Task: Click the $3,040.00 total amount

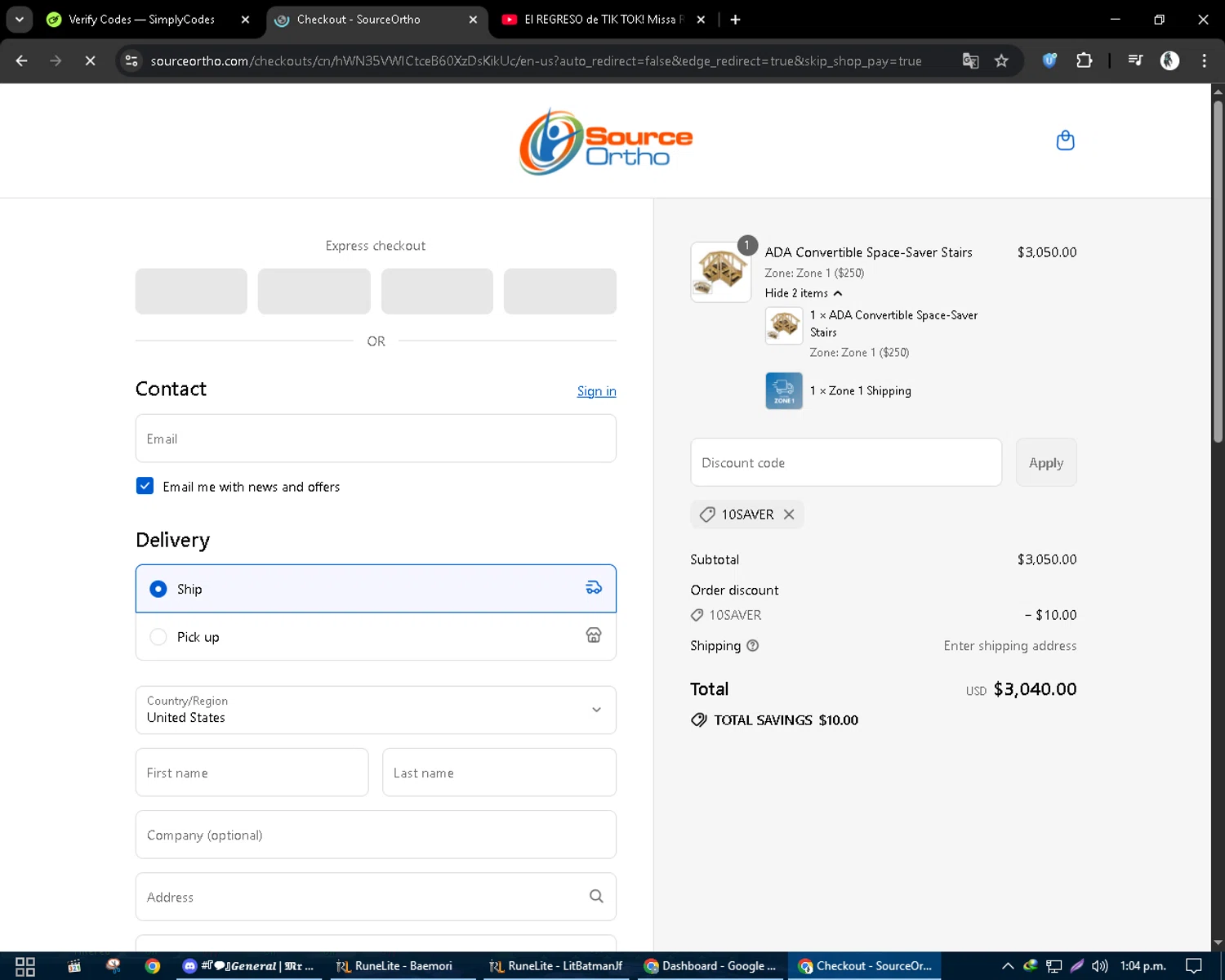Action: (1035, 689)
